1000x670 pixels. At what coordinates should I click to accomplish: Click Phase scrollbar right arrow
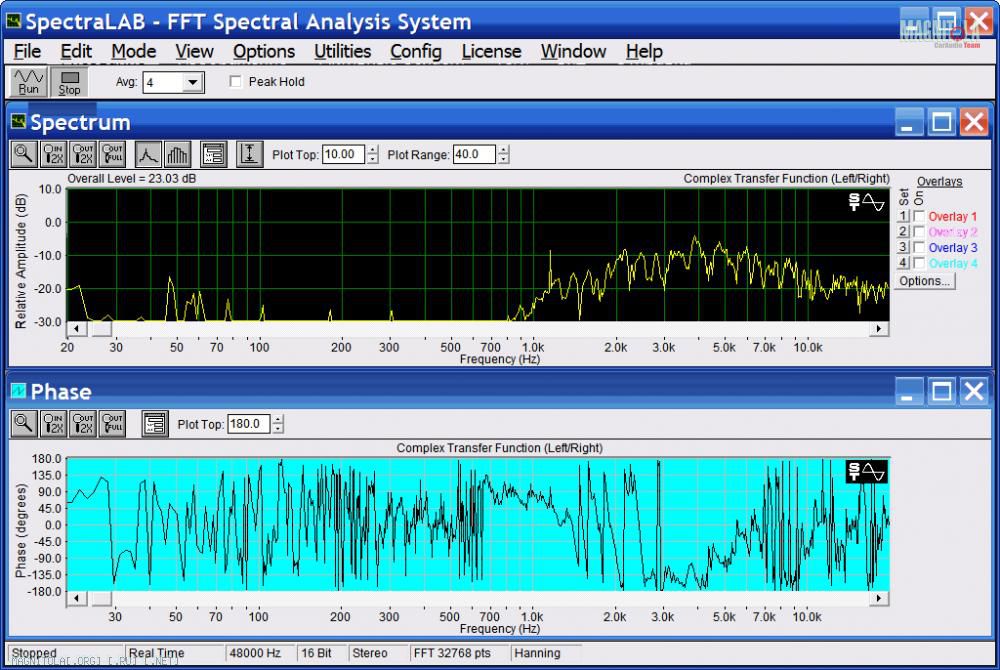pyautogui.click(x=879, y=598)
